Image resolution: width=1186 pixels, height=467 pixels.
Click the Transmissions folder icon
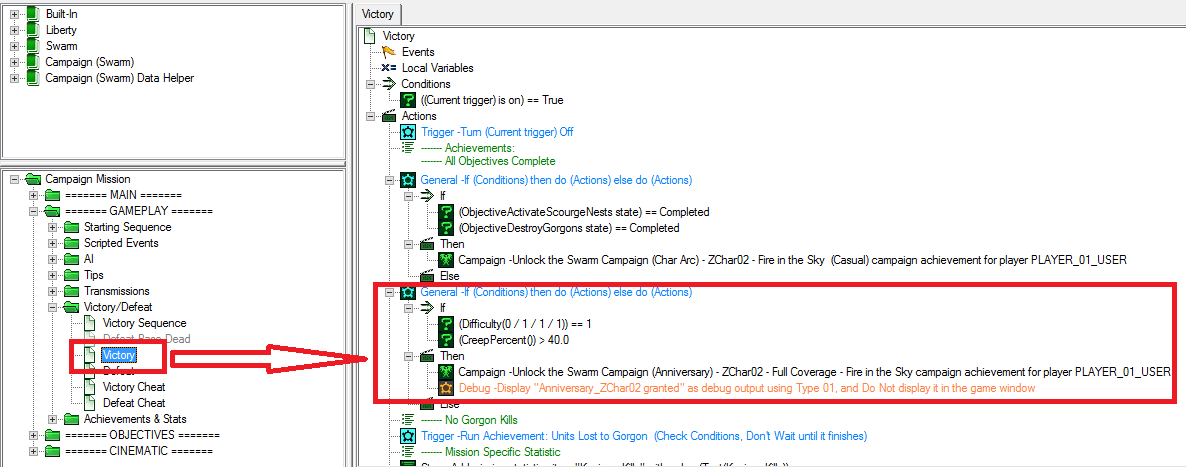tap(72, 291)
